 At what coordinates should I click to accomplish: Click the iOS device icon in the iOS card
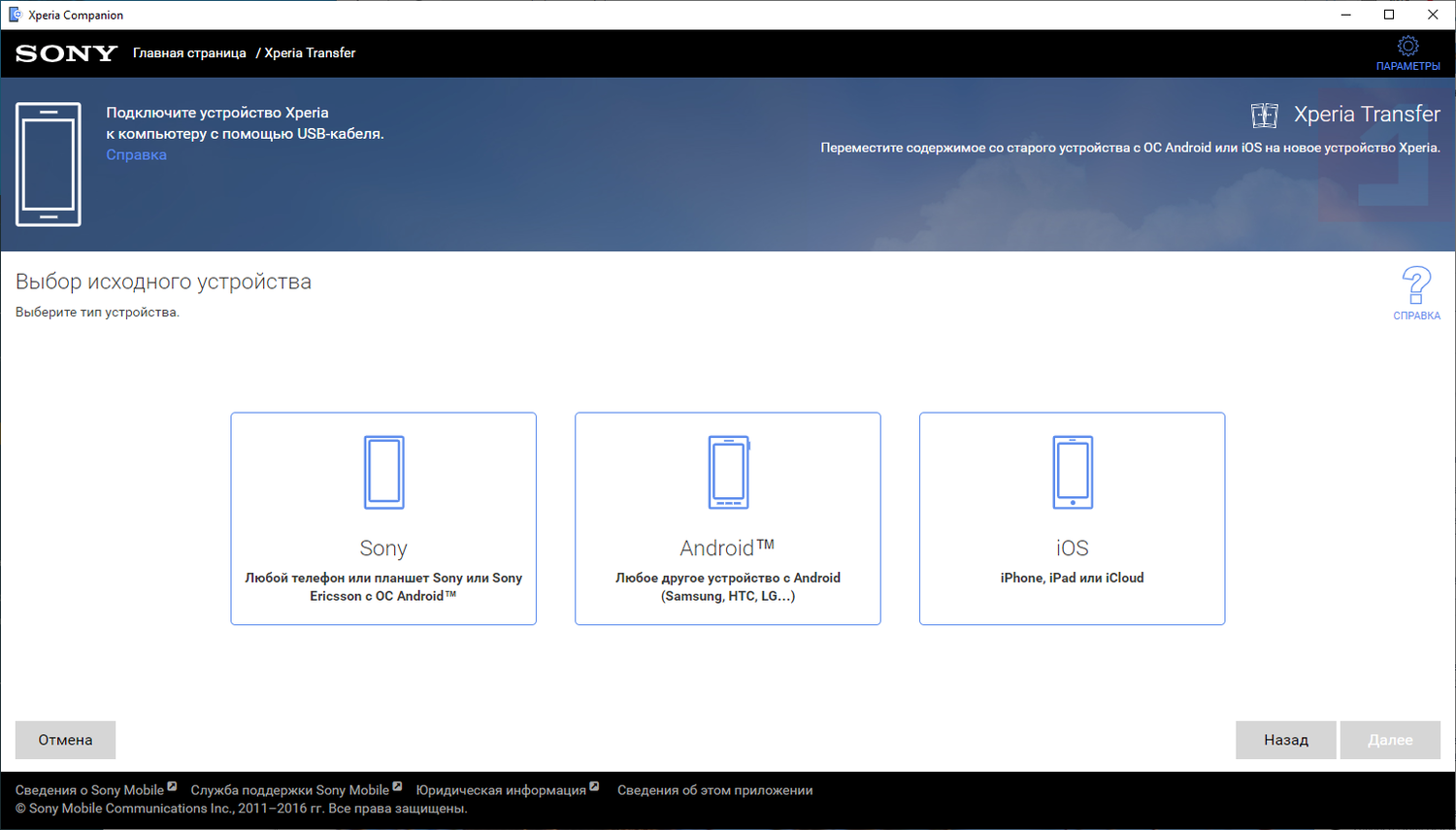[1073, 473]
